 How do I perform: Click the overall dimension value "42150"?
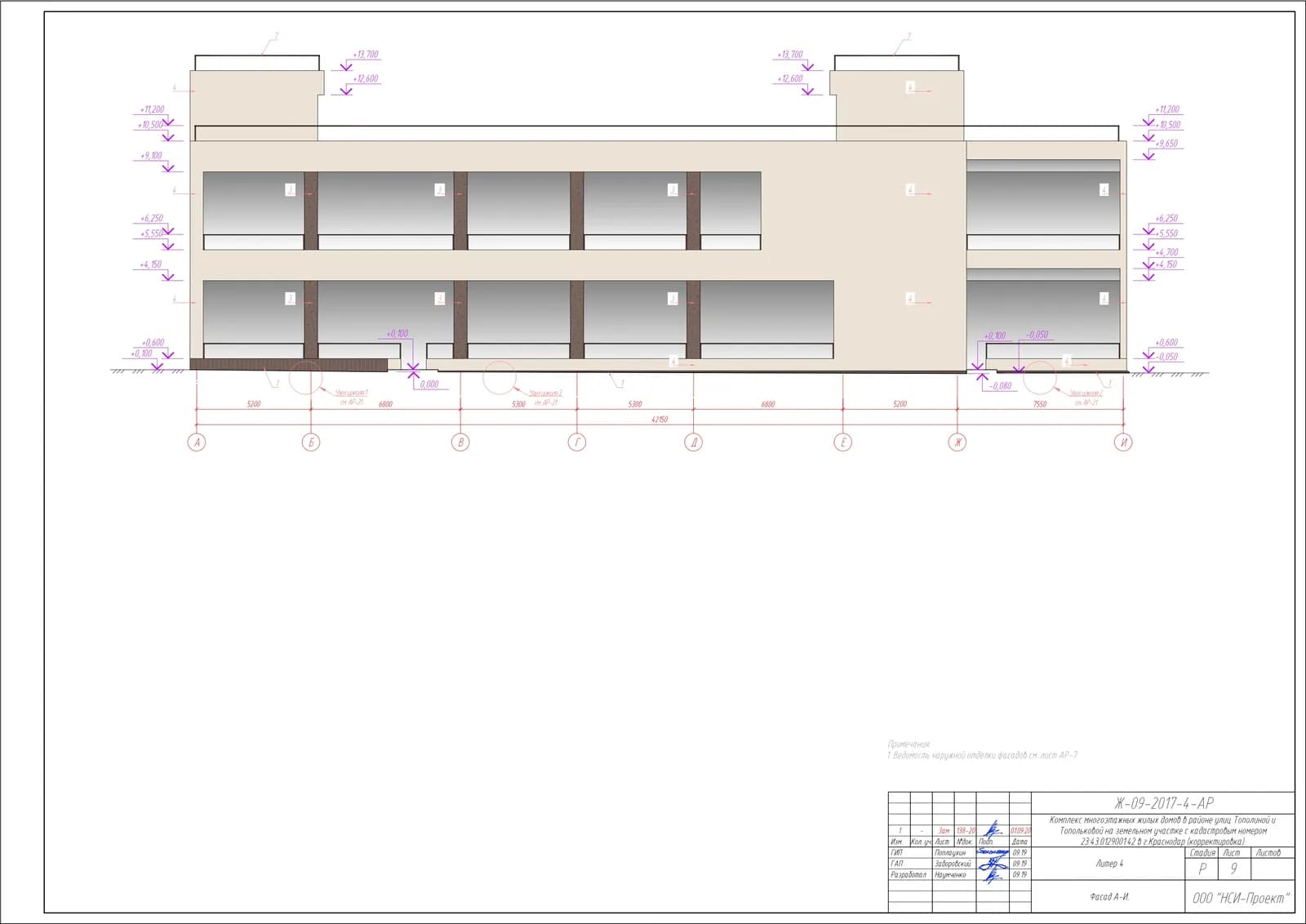click(x=660, y=420)
